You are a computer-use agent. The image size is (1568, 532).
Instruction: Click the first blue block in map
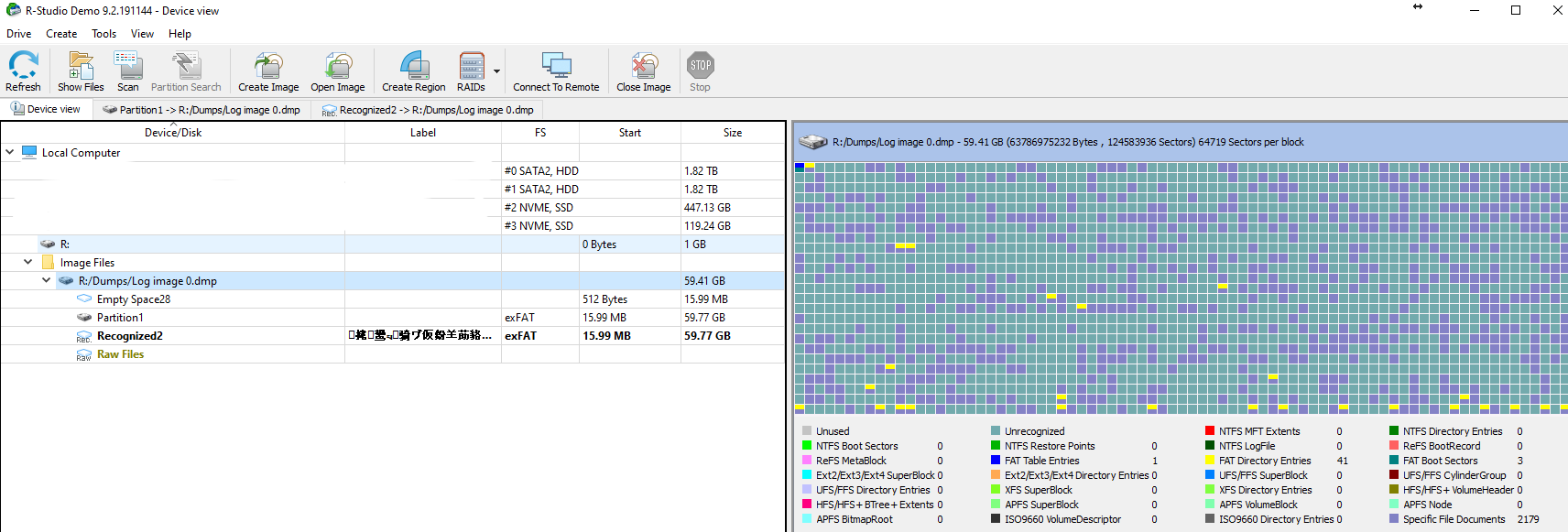[x=800, y=167]
